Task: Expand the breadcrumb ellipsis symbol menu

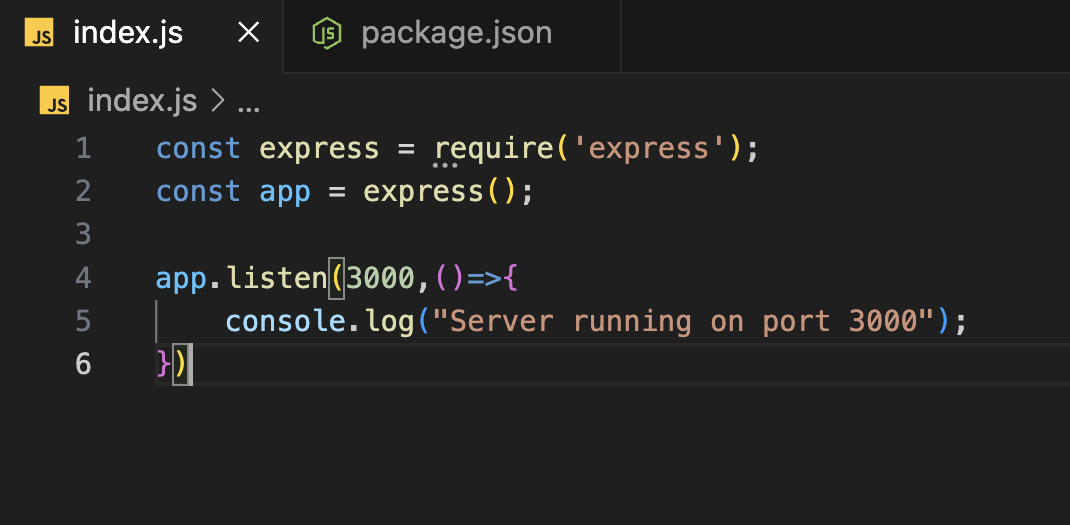Action: pyautogui.click(x=248, y=103)
